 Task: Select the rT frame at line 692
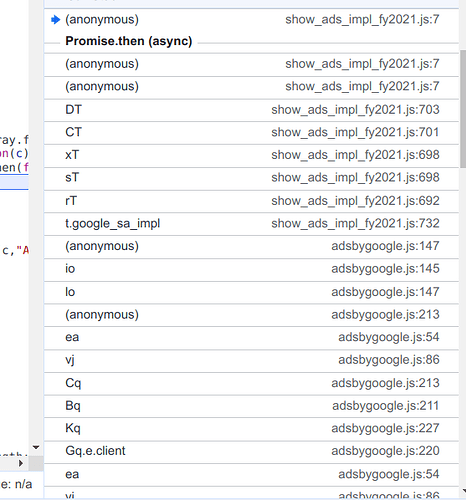(x=251, y=201)
